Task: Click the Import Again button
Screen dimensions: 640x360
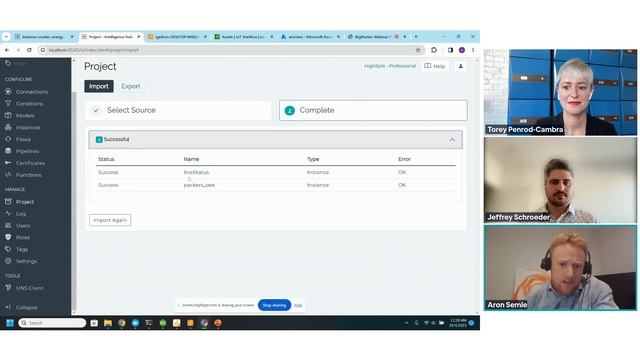Action: tap(110, 220)
